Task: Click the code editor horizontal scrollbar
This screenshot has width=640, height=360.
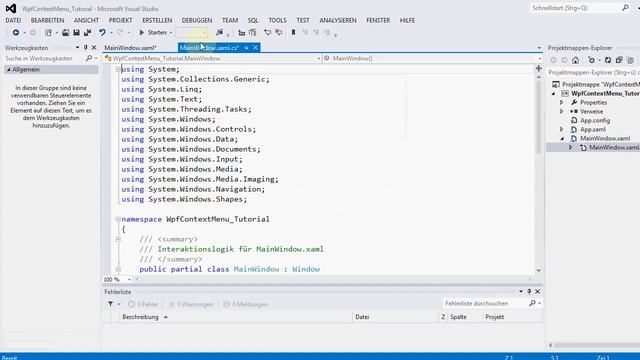Action: pos(333,280)
